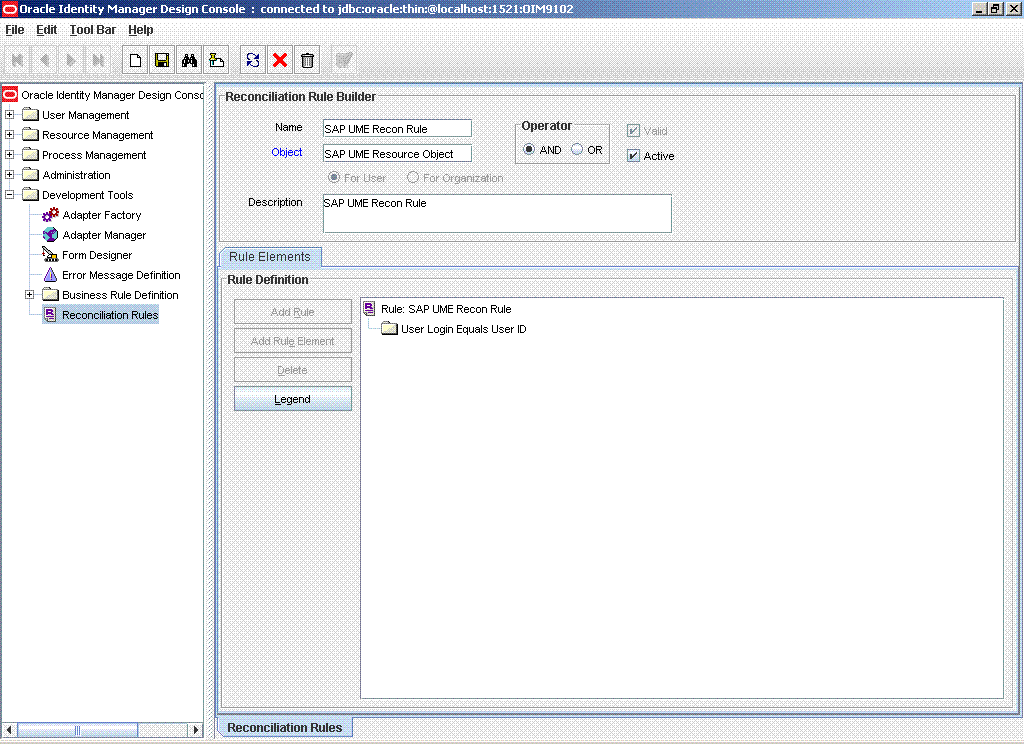Click the Description text area
The width and height of the screenshot is (1024, 744).
coord(497,213)
